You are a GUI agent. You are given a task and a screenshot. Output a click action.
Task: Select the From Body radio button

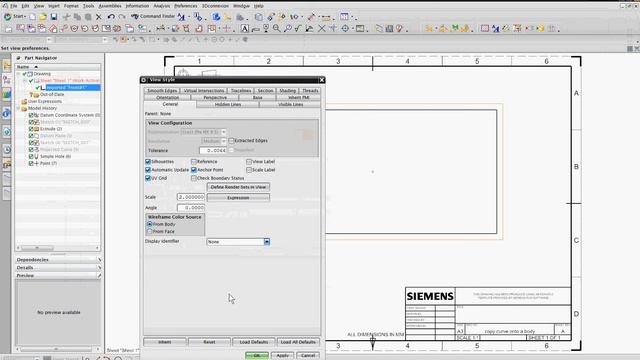tap(149, 224)
